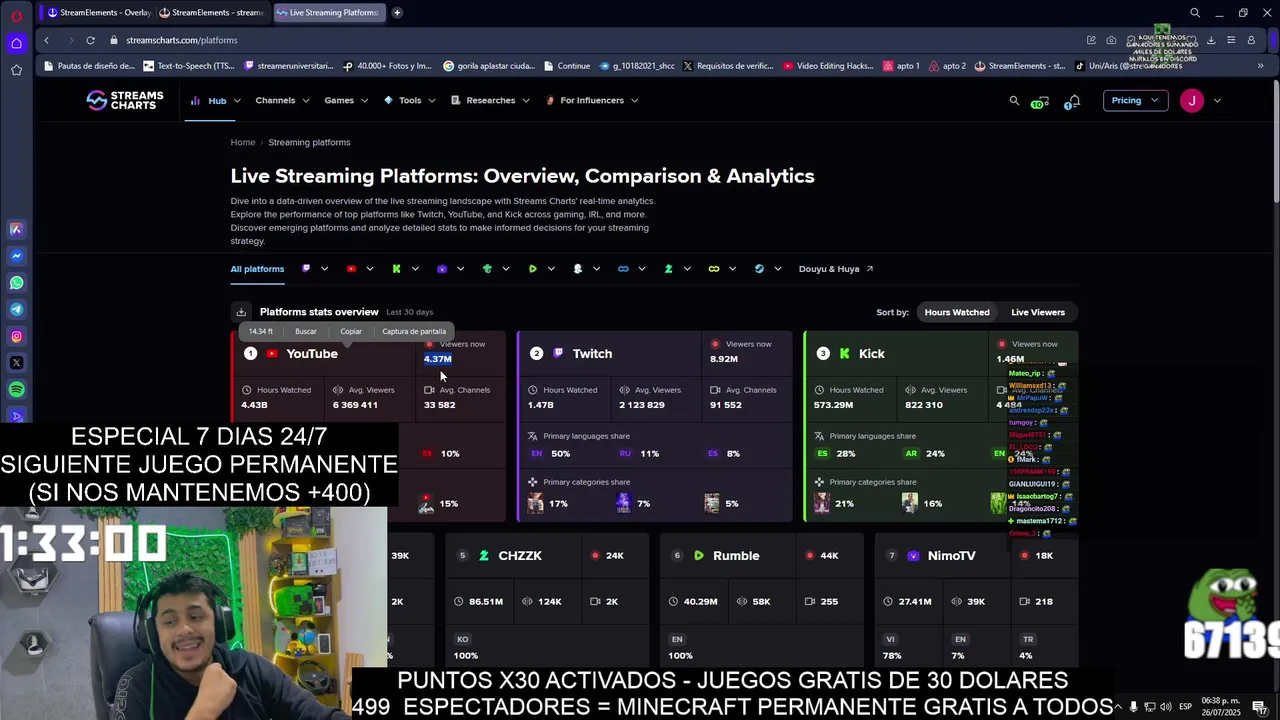Open Messenger in Opera sidebar
The image size is (1280, 720).
(x=16, y=256)
